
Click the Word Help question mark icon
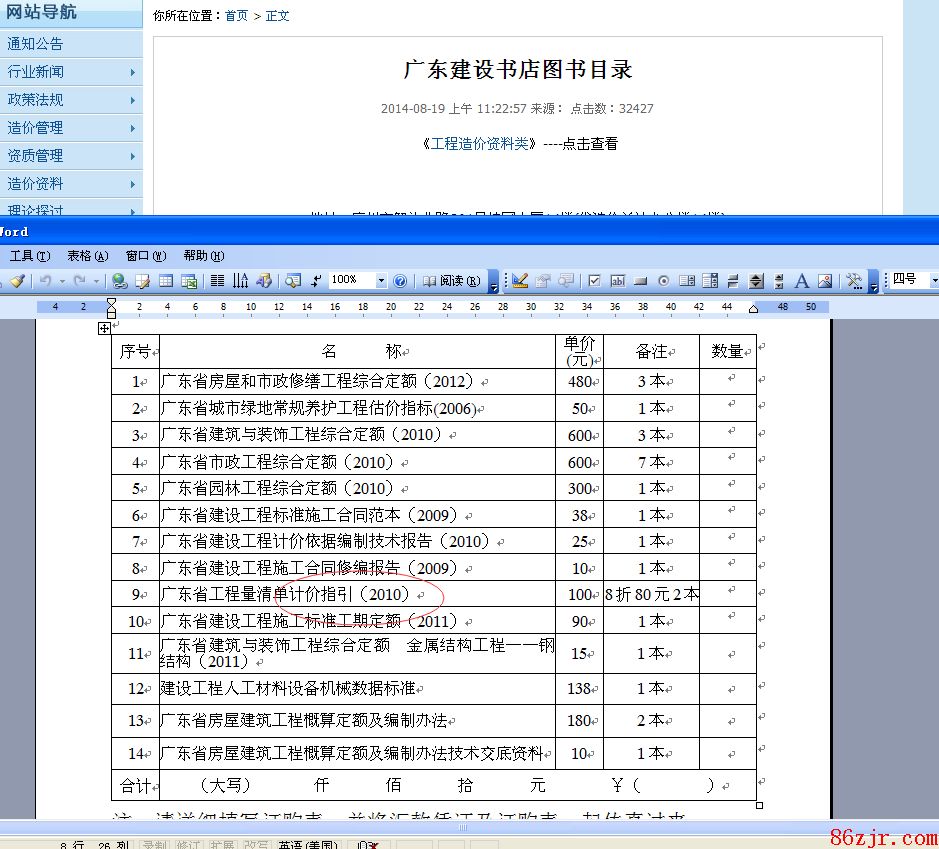[400, 281]
